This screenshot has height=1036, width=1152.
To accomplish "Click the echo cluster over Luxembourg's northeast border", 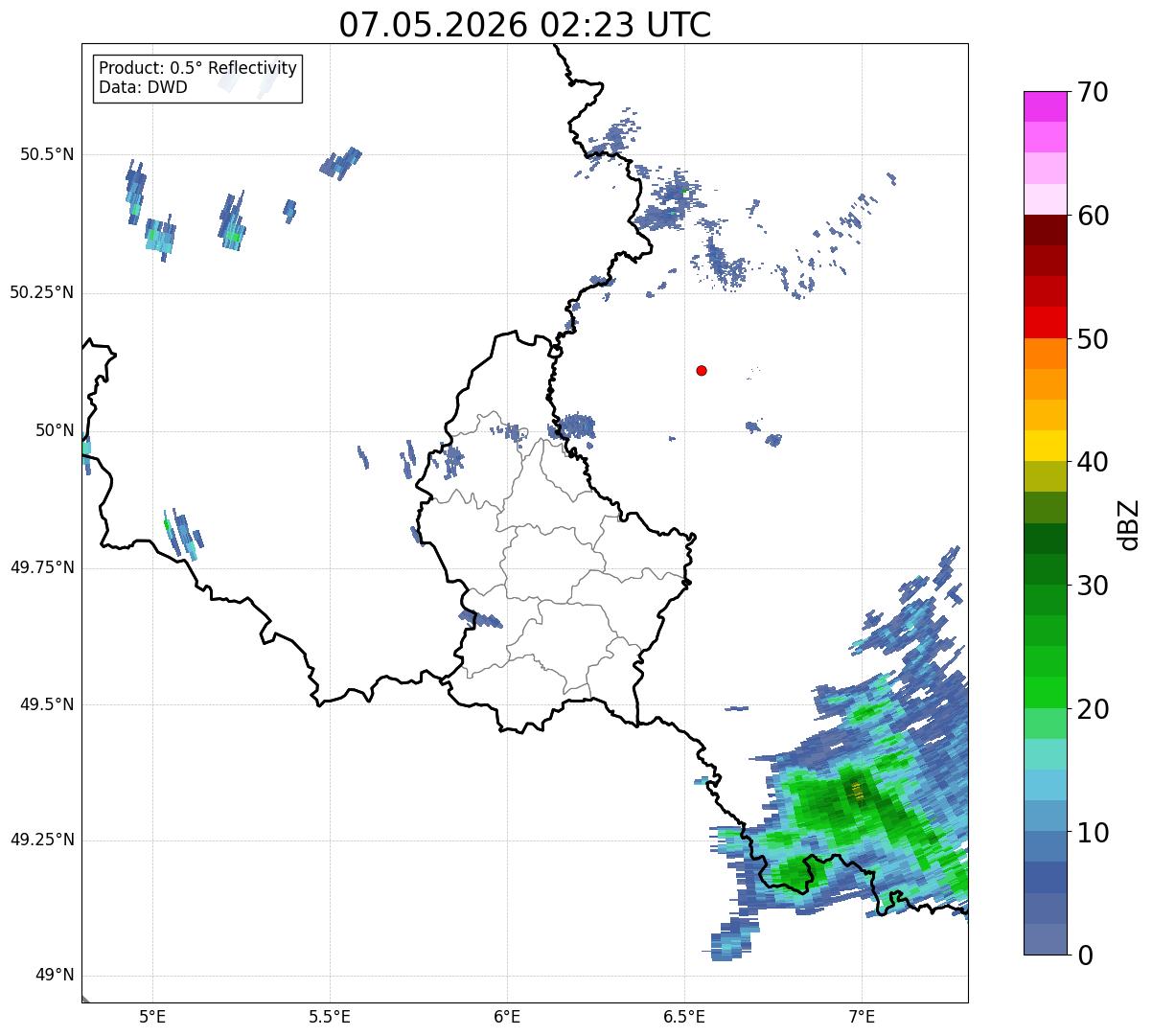I will [x=577, y=426].
